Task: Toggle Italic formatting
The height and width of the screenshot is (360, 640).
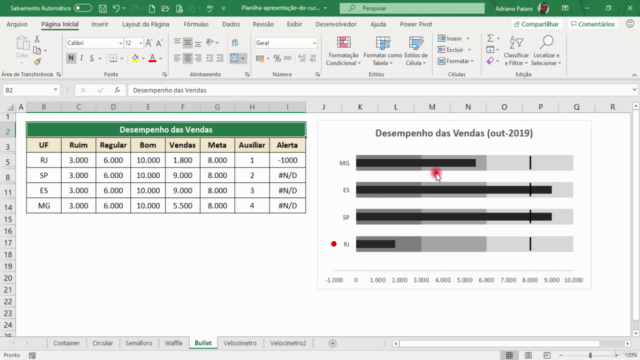Action: coord(82,58)
